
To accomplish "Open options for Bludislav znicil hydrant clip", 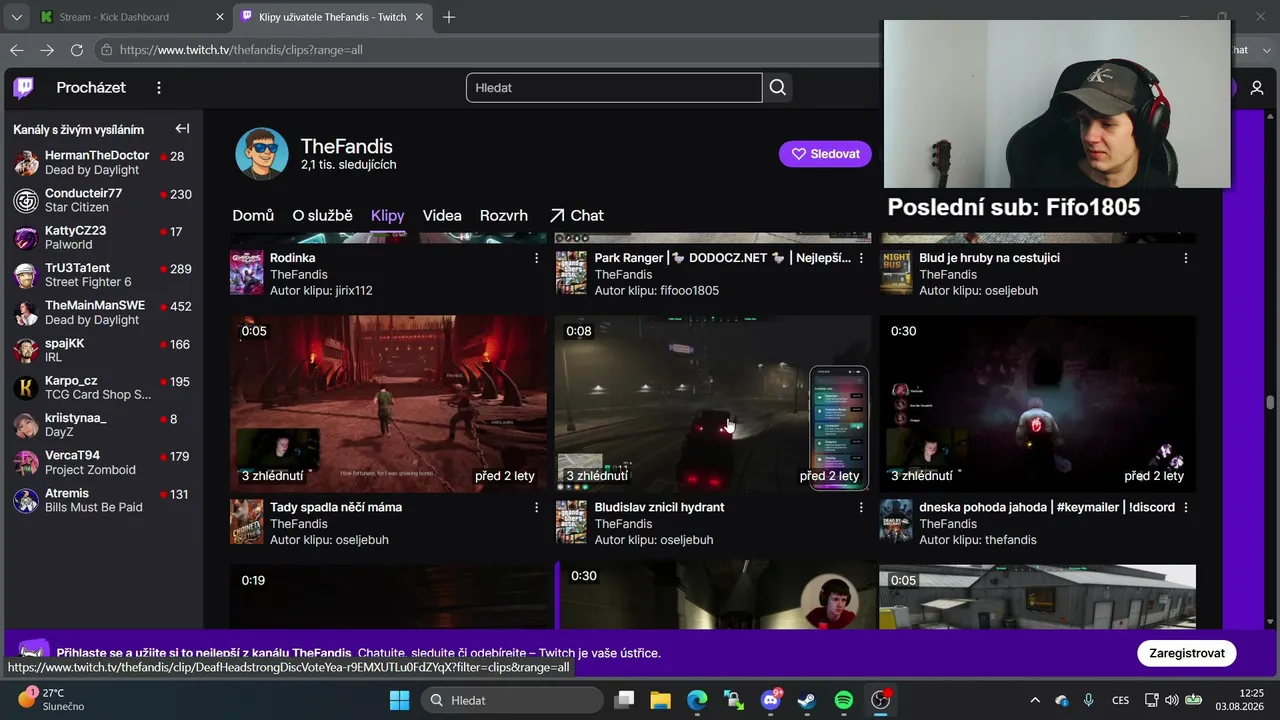I will click(x=861, y=508).
